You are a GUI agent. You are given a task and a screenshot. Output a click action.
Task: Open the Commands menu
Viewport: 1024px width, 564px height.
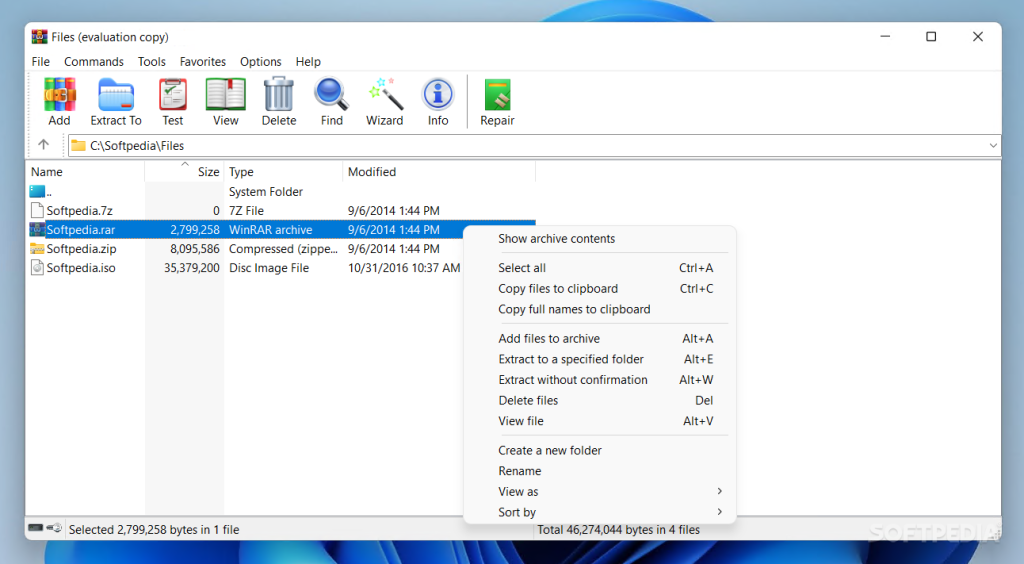tap(94, 62)
